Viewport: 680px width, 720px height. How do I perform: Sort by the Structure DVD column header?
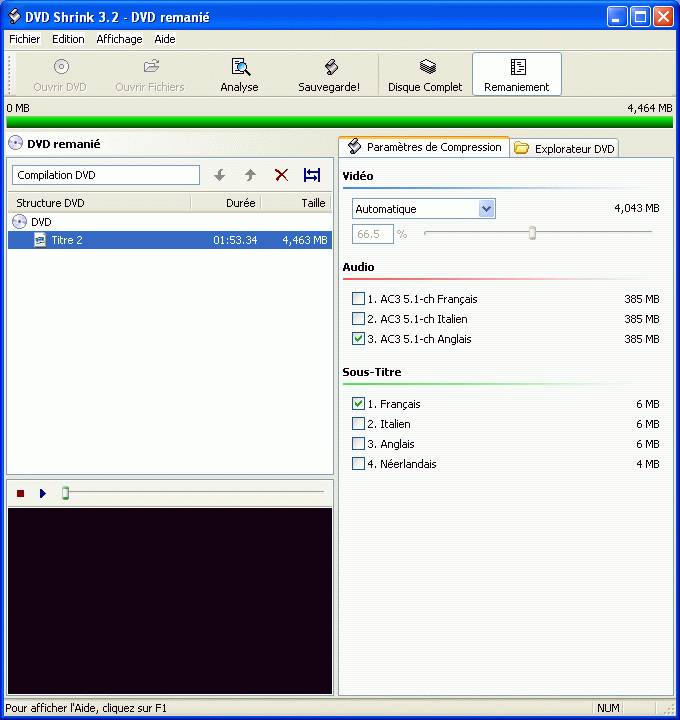(x=99, y=203)
